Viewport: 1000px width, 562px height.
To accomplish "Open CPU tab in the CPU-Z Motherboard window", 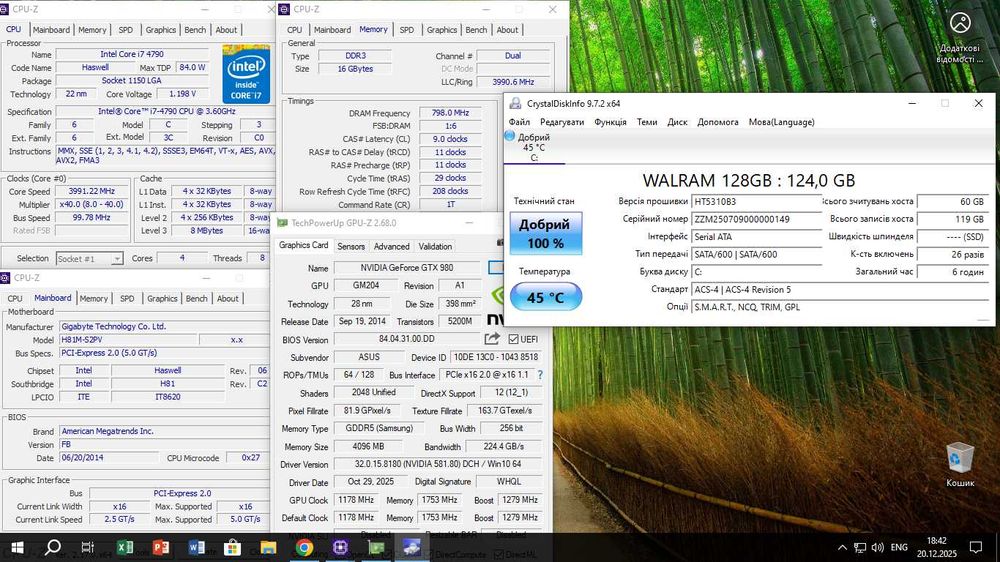I will tap(15, 299).
